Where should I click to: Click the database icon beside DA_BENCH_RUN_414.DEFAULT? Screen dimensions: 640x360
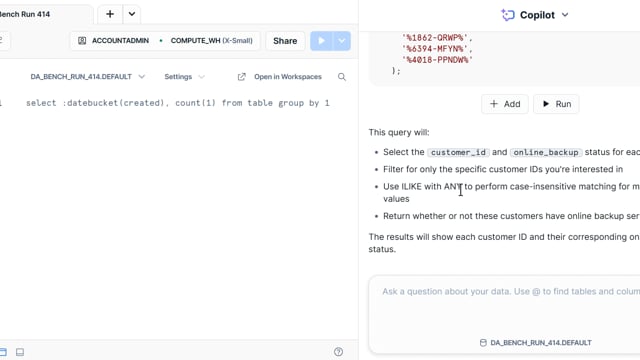483,343
